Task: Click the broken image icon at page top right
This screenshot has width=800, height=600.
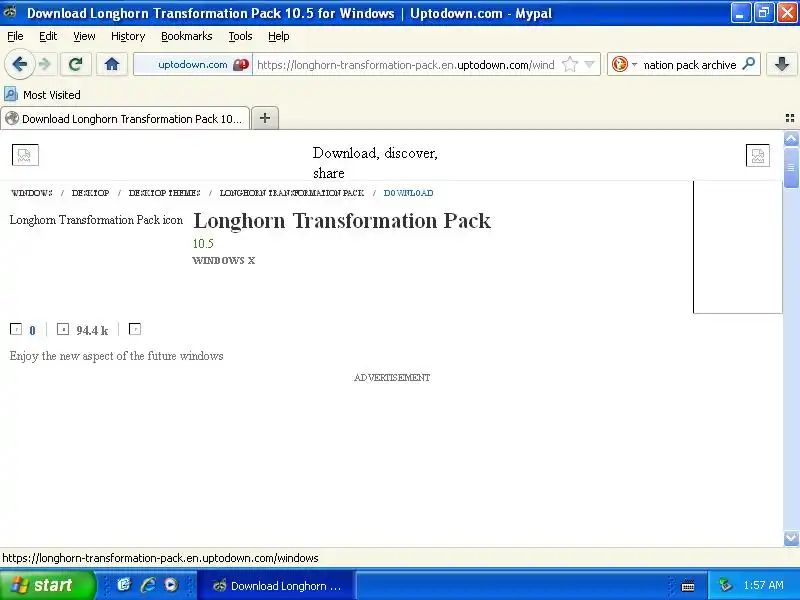Action: pos(758,155)
